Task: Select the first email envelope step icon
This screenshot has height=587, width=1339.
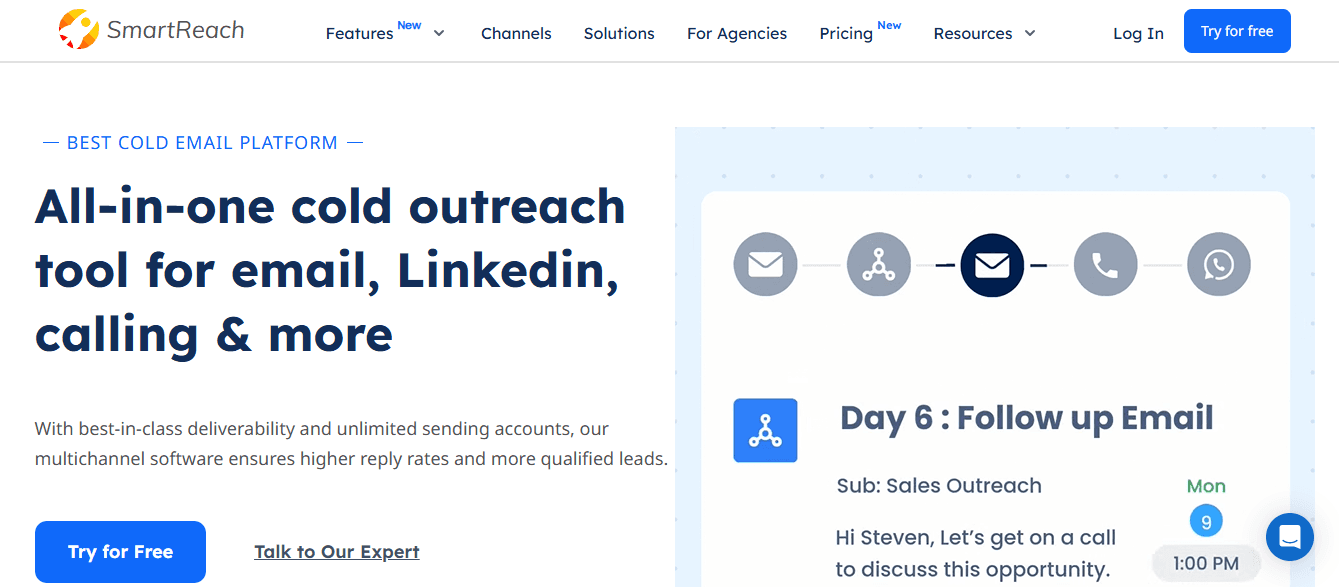Action: click(x=765, y=264)
